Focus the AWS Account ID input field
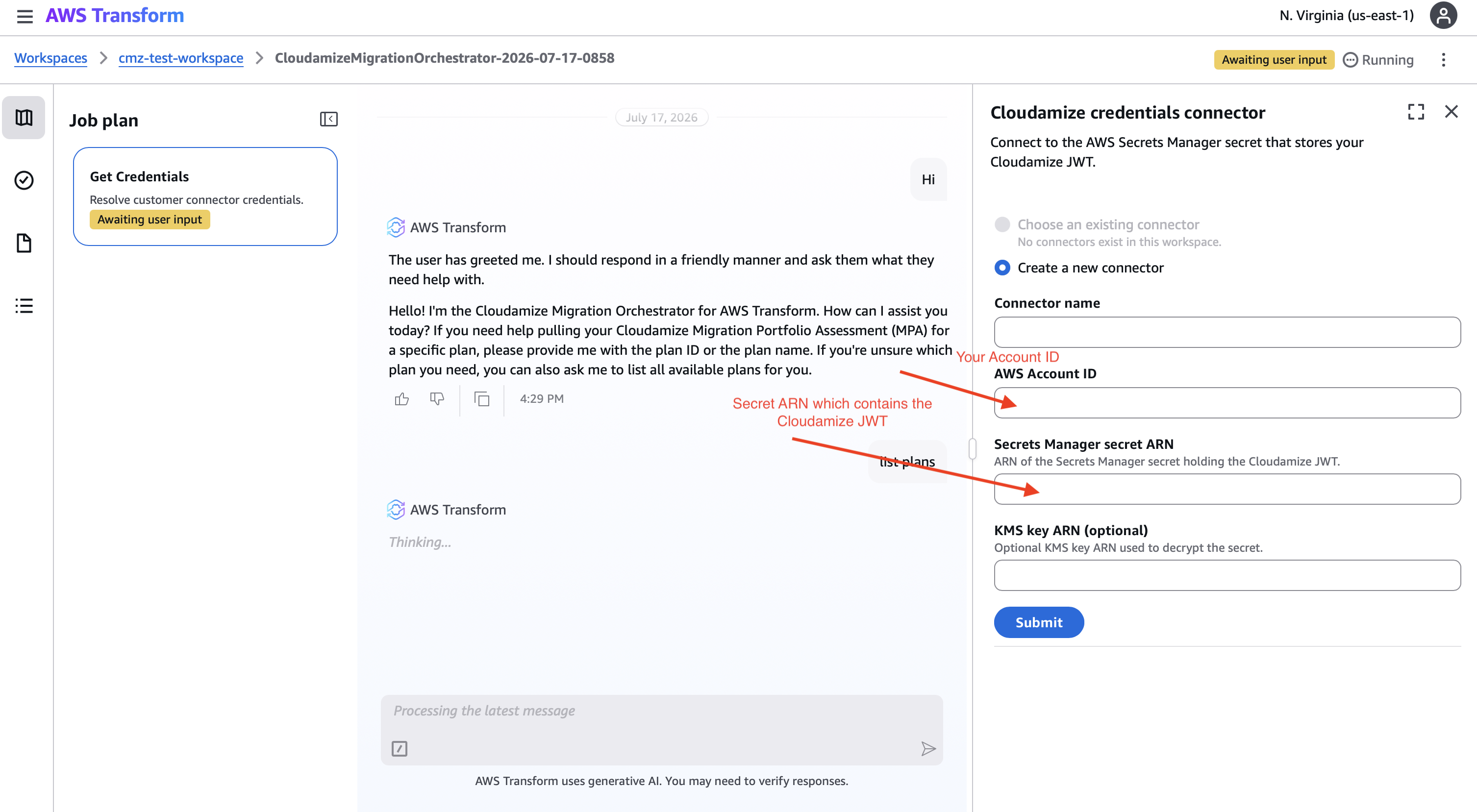 pos(1227,403)
